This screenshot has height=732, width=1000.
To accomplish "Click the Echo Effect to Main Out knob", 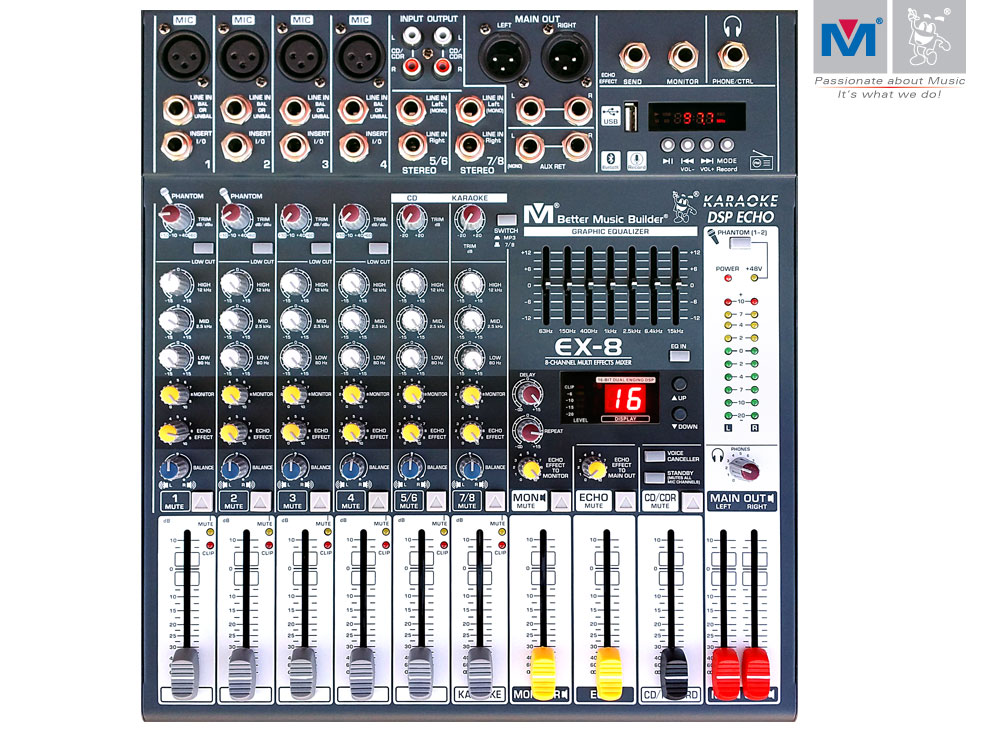I will (x=596, y=469).
